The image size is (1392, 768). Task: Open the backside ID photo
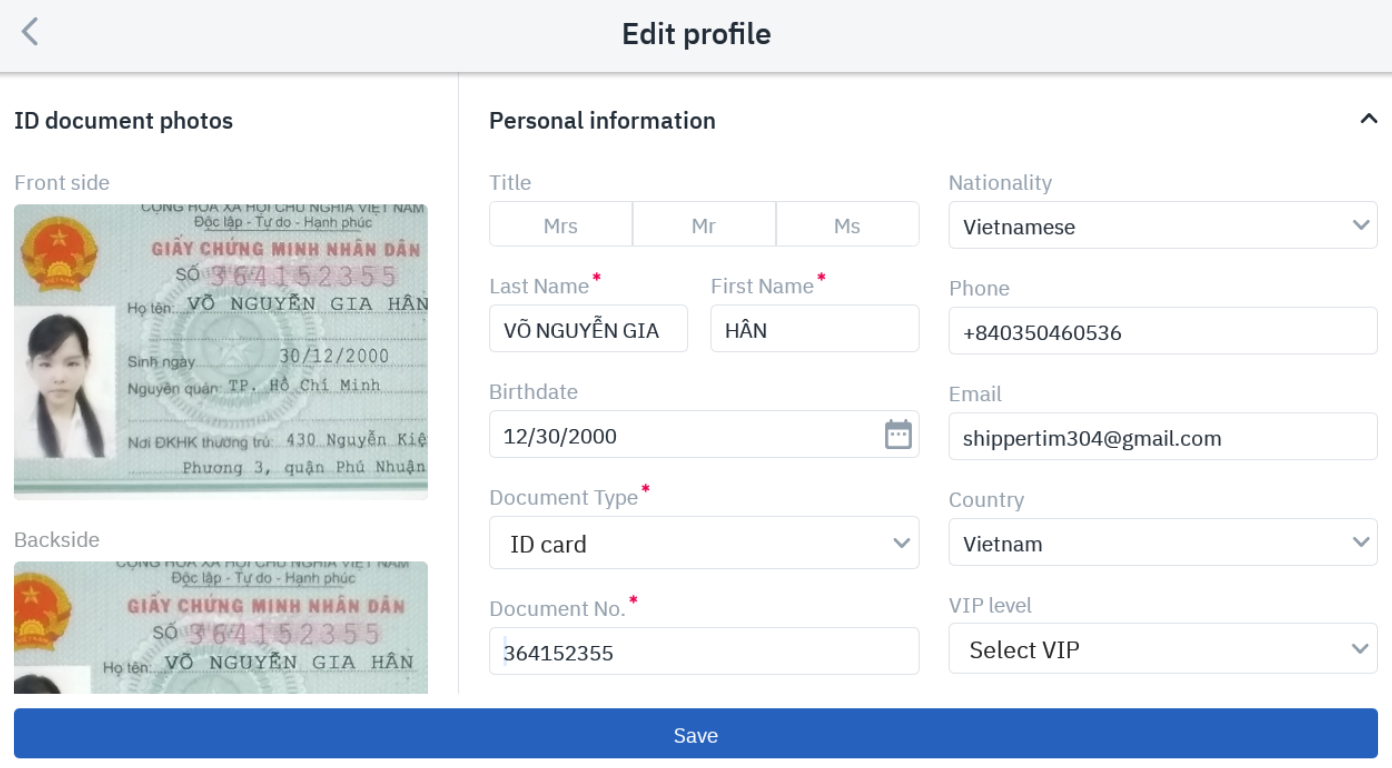click(x=221, y=627)
